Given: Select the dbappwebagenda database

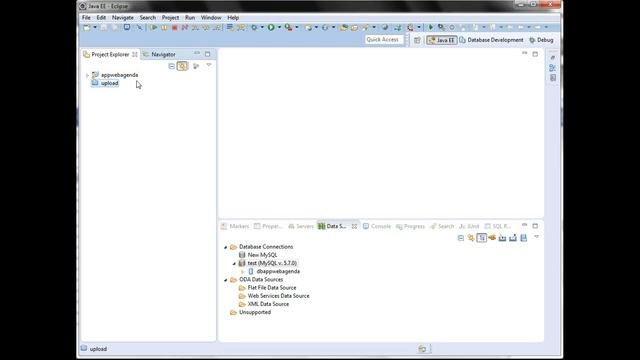Looking at the screenshot, I should (x=278, y=271).
